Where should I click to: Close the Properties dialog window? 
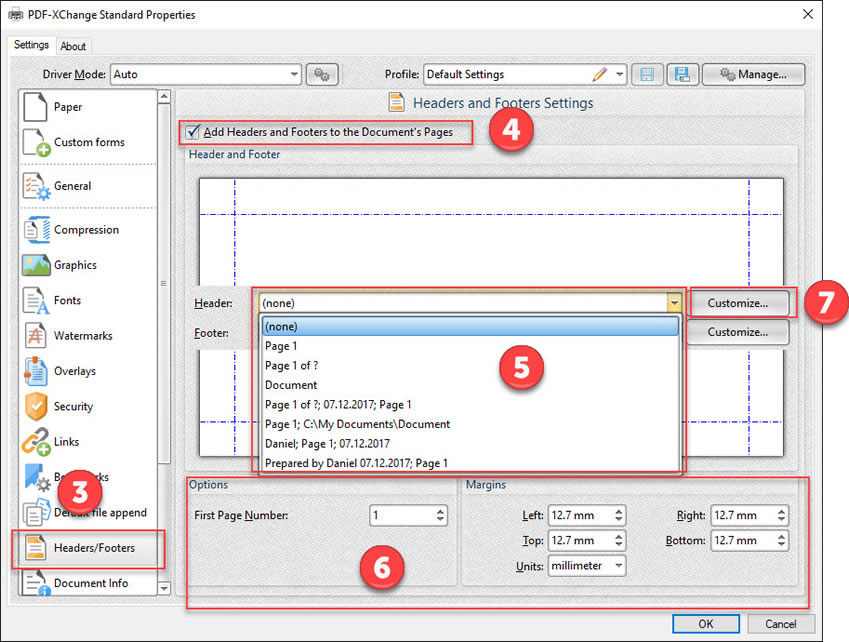tap(807, 14)
